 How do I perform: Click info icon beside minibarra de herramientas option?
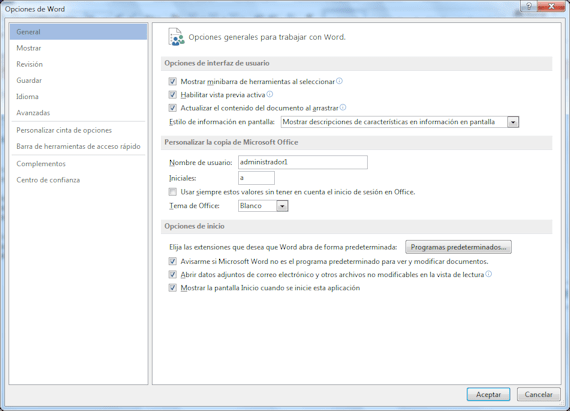339,81
